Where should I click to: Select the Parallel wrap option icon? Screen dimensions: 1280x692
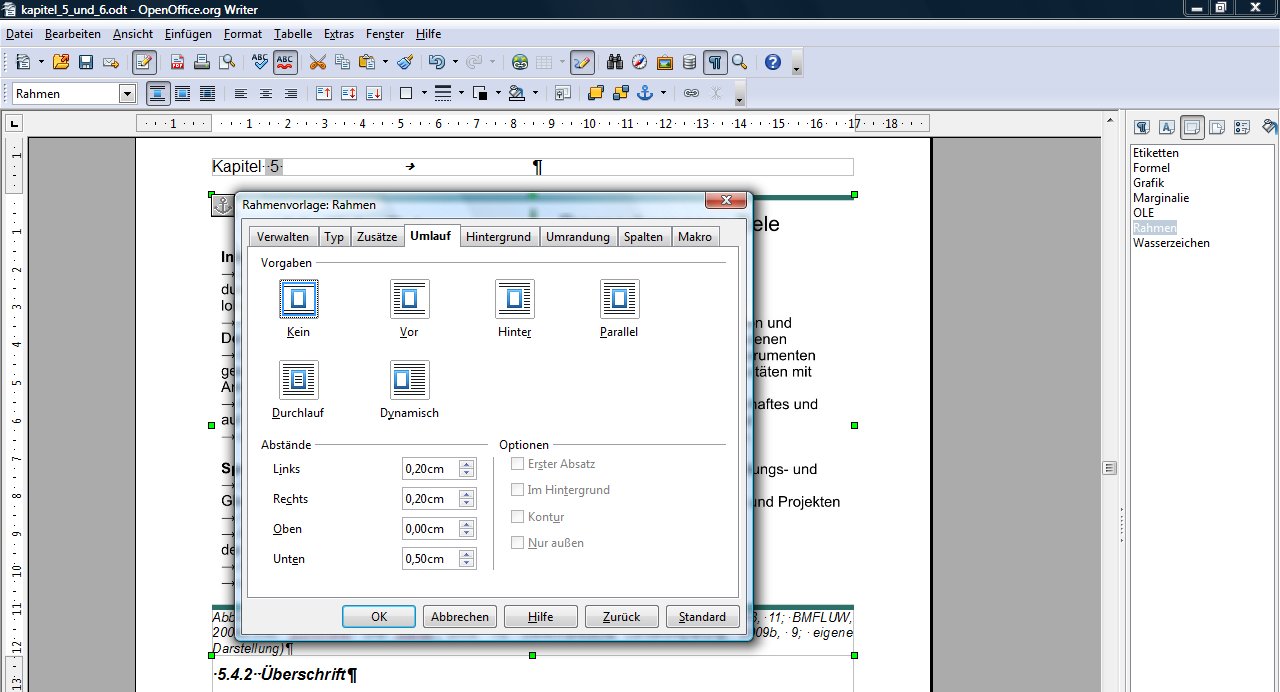619,299
